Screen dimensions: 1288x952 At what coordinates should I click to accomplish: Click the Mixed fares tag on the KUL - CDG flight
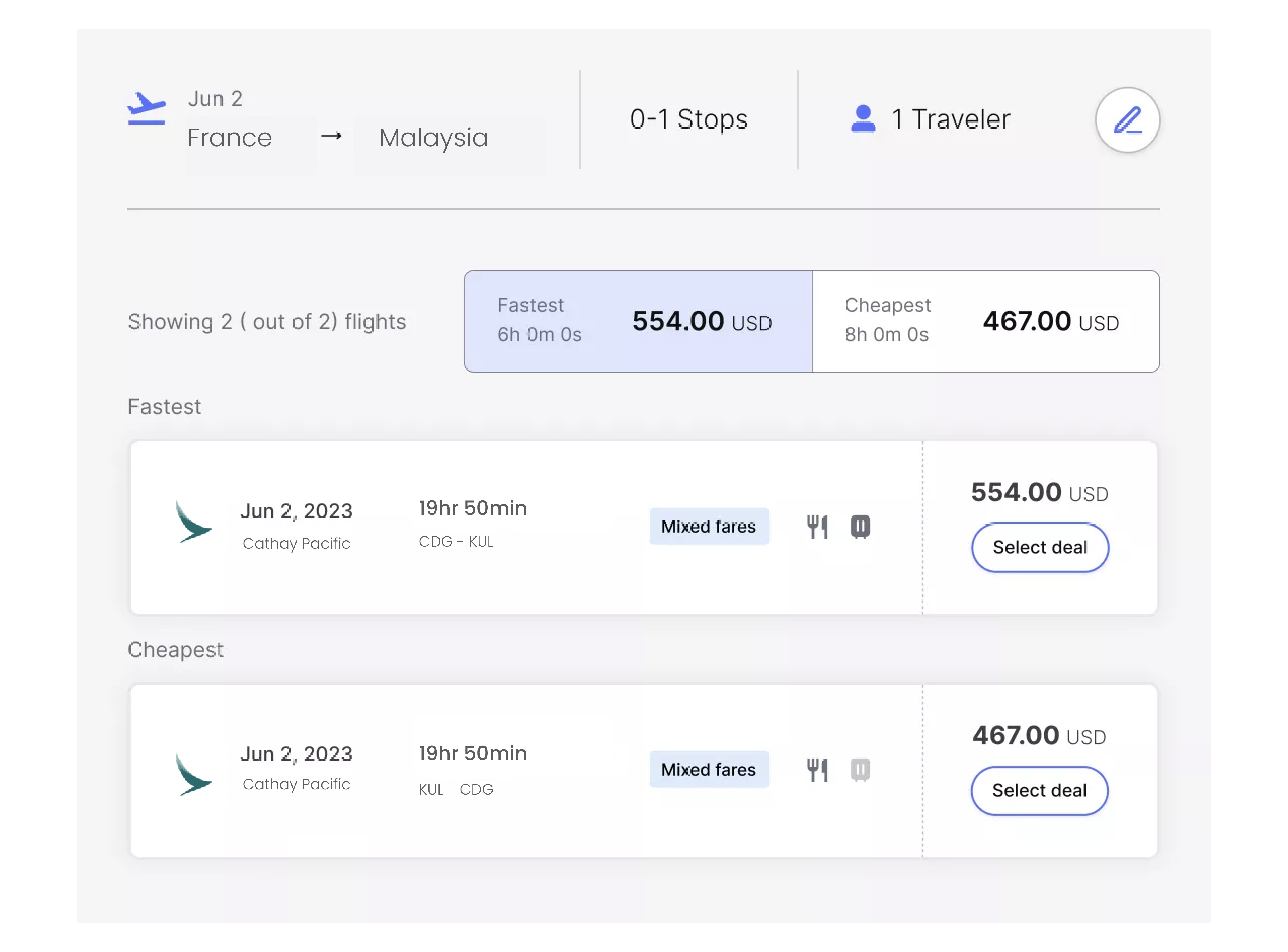709,769
